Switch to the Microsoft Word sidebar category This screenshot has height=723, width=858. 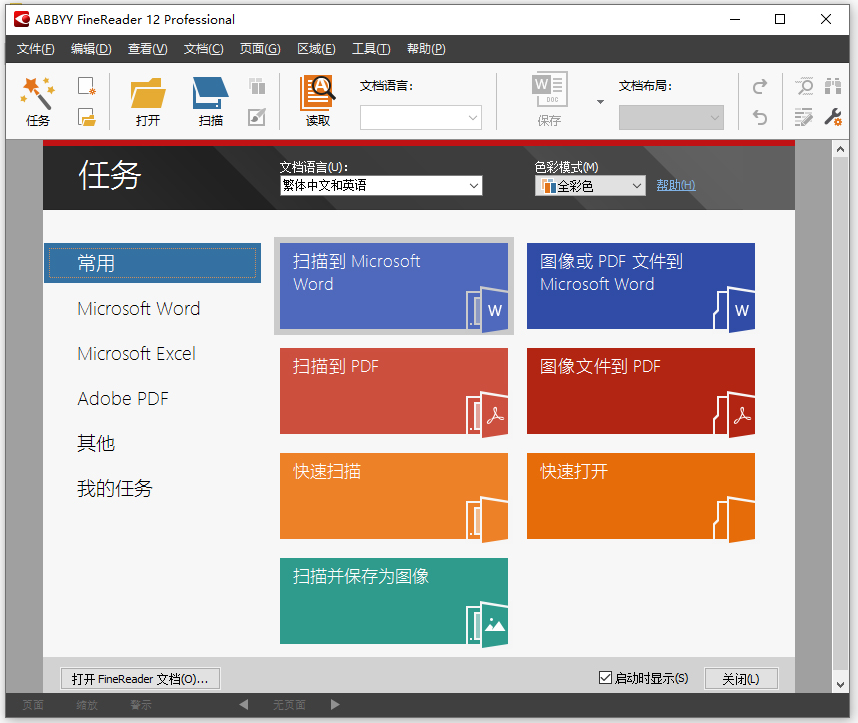tap(138, 309)
